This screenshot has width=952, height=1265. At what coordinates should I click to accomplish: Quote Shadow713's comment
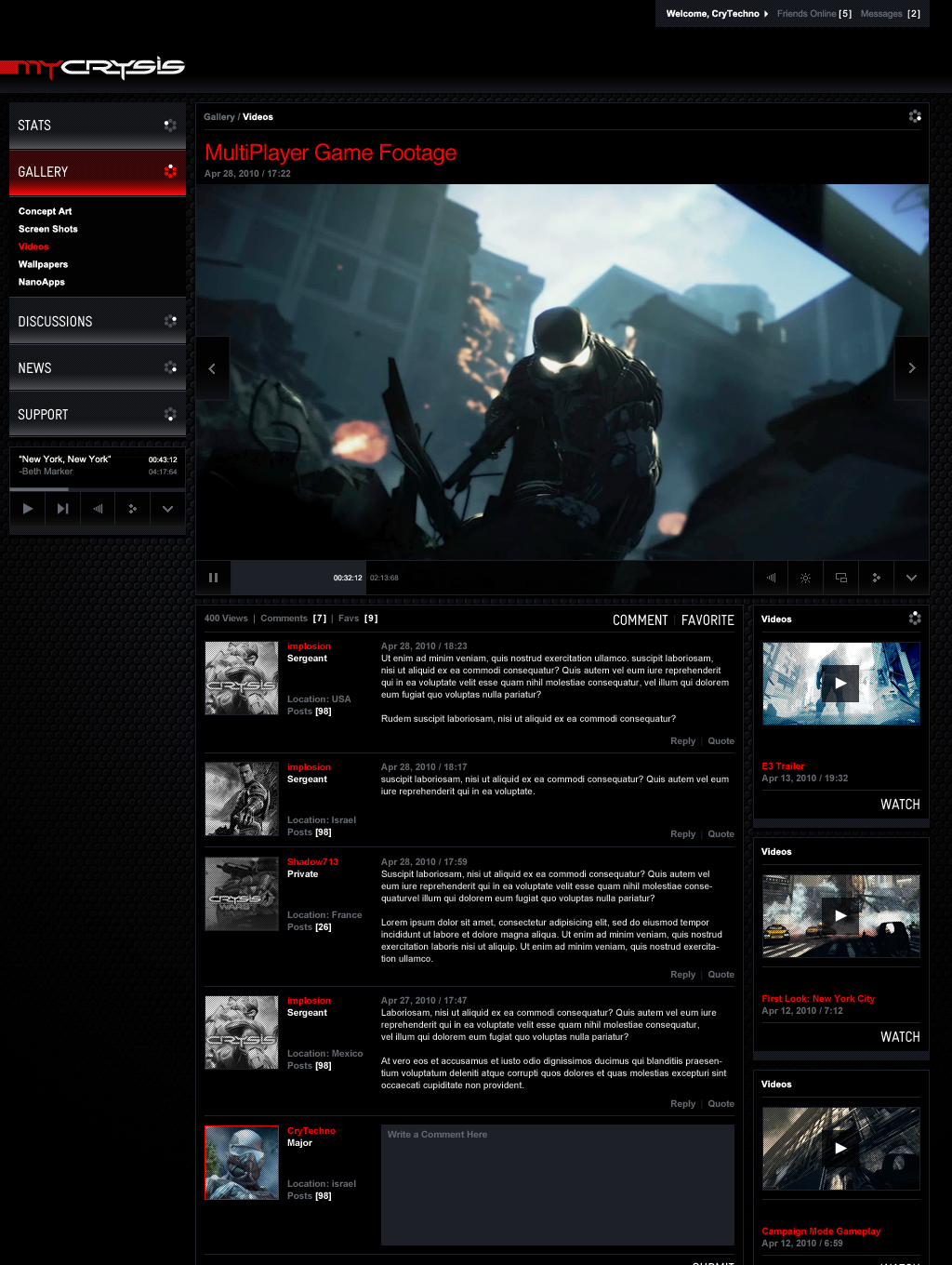[721, 975]
